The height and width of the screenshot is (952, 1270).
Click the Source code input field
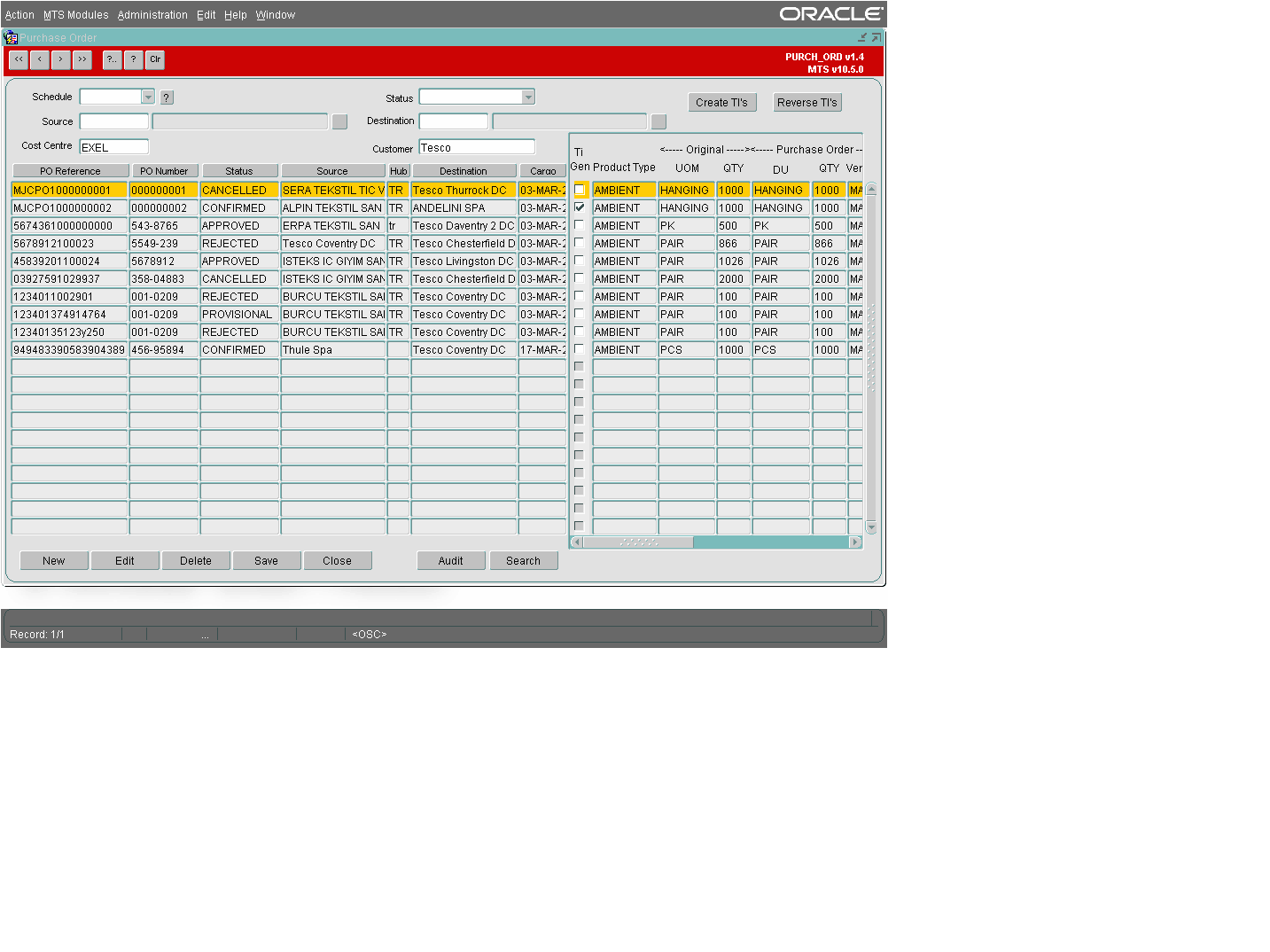click(114, 121)
